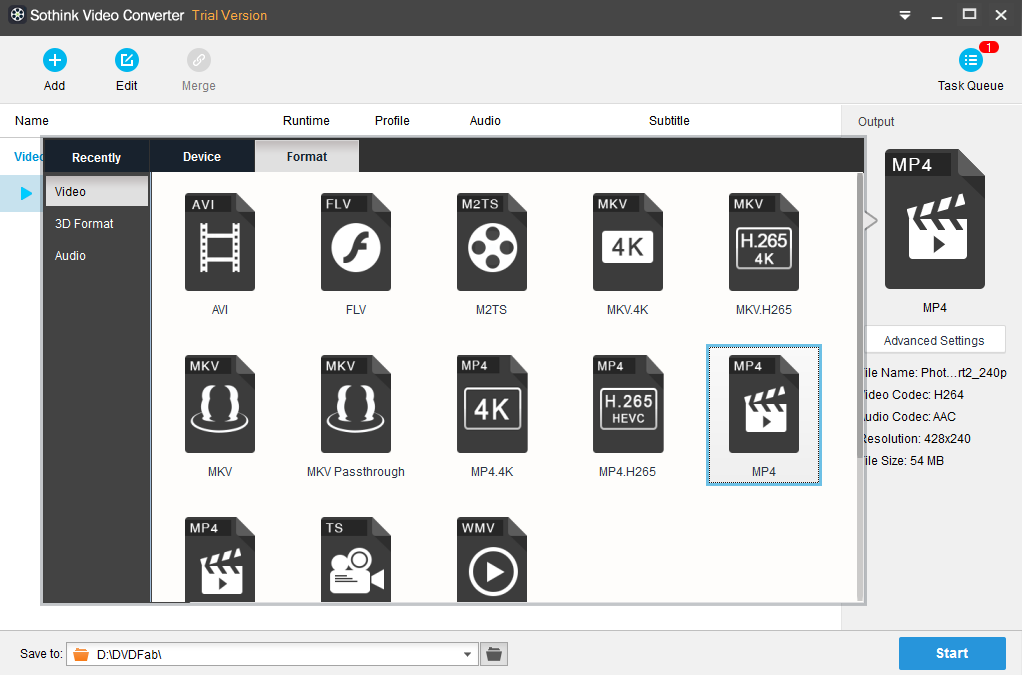Open Advanced Settings

click(x=934, y=340)
